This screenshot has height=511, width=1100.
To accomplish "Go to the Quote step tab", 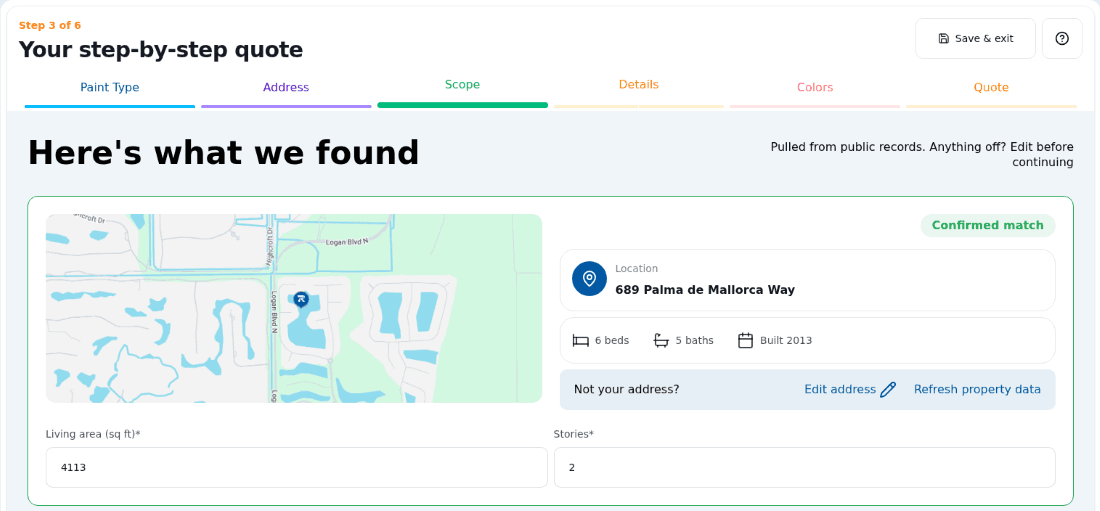I will [991, 88].
